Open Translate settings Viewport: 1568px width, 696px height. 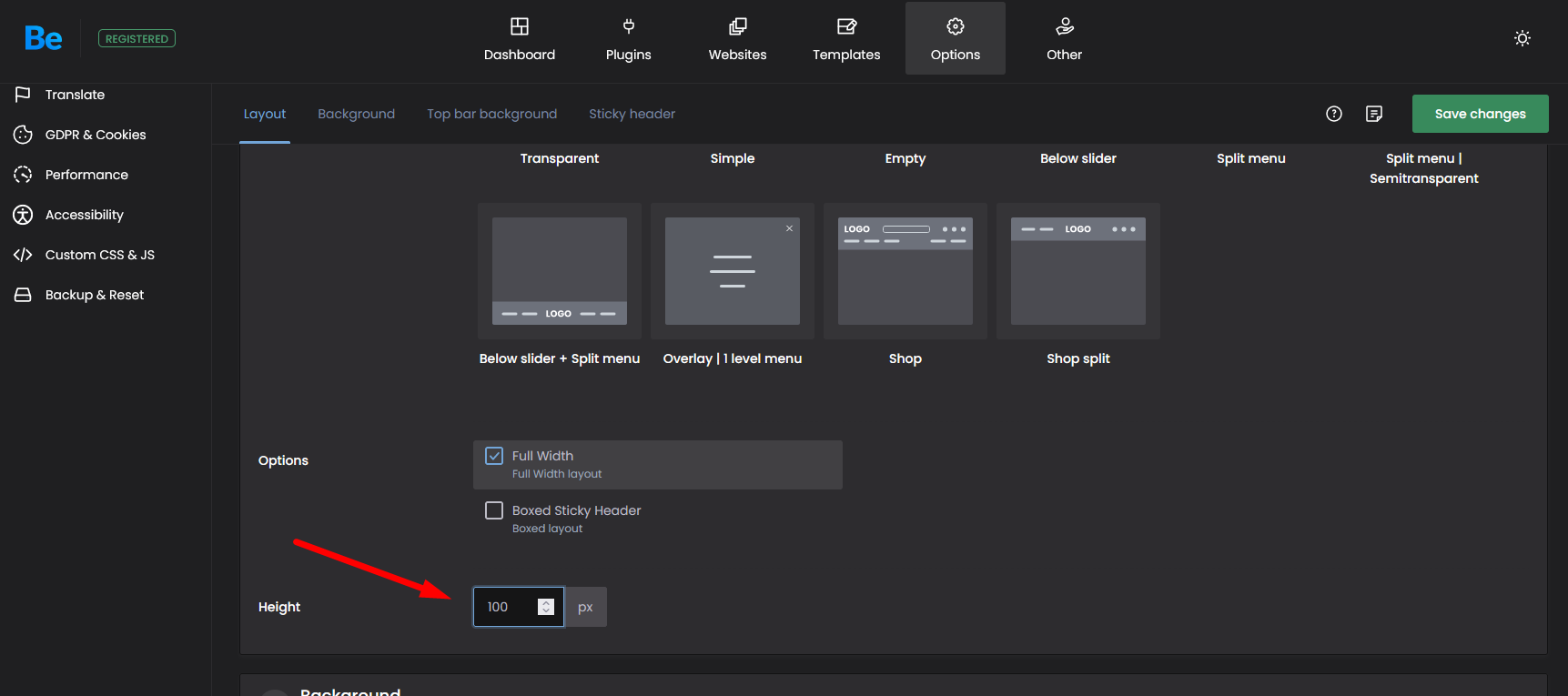pyautogui.click(x=75, y=95)
